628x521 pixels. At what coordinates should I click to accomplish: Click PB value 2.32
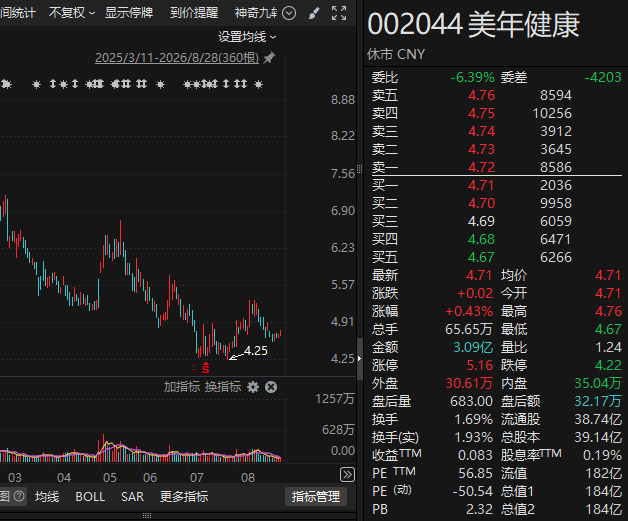click(x=479, y=509)
